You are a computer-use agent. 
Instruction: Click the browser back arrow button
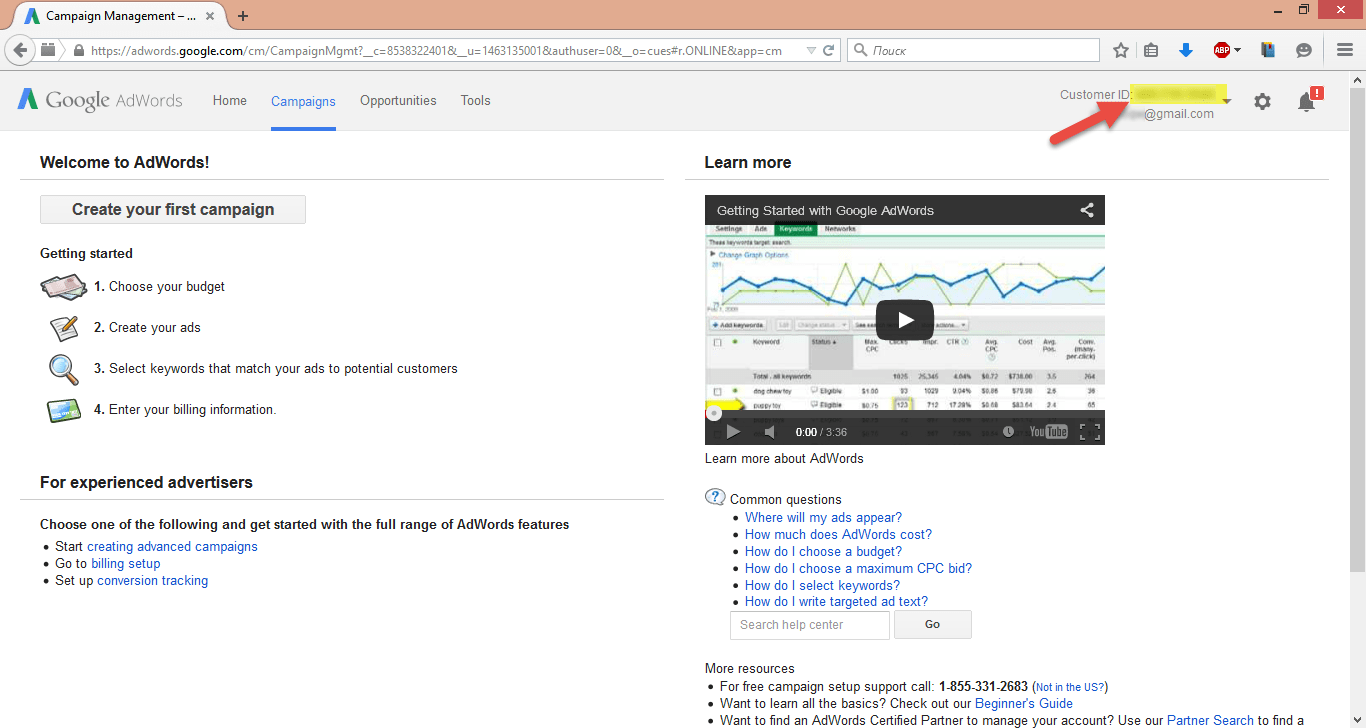[20, 50]
